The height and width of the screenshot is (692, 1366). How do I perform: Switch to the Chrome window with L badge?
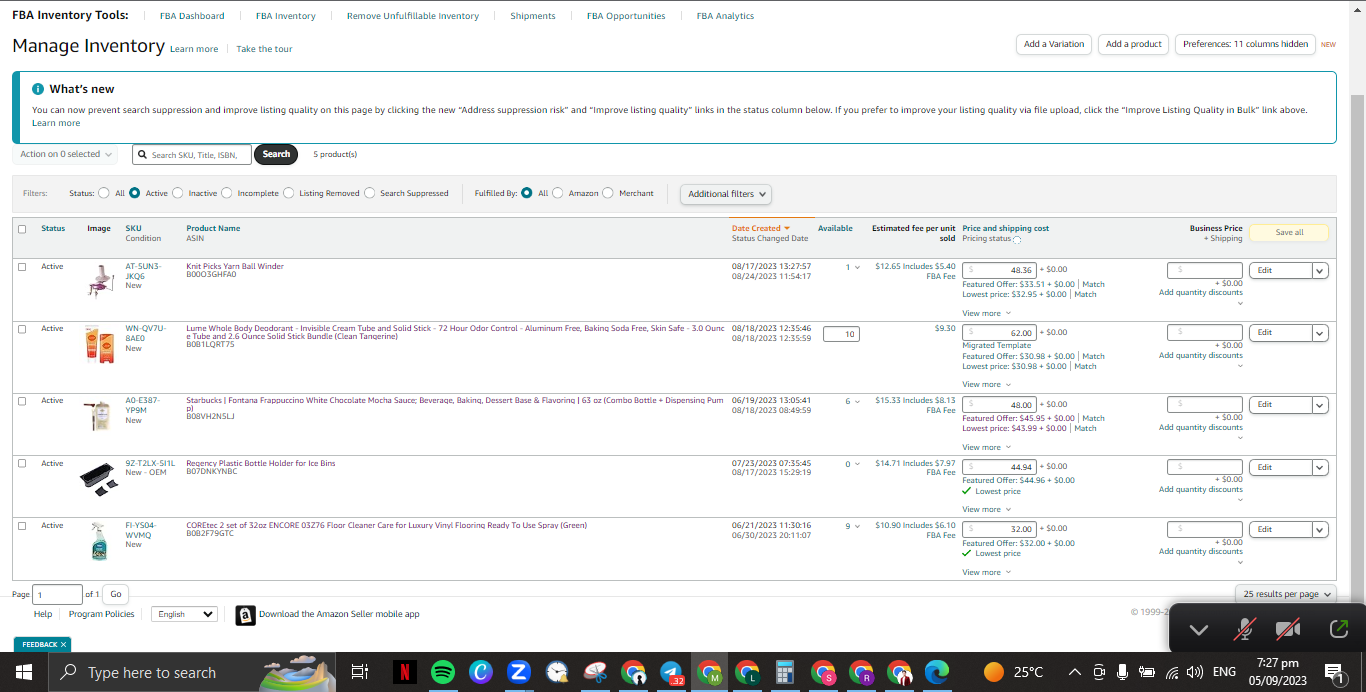tap(747, 672)
